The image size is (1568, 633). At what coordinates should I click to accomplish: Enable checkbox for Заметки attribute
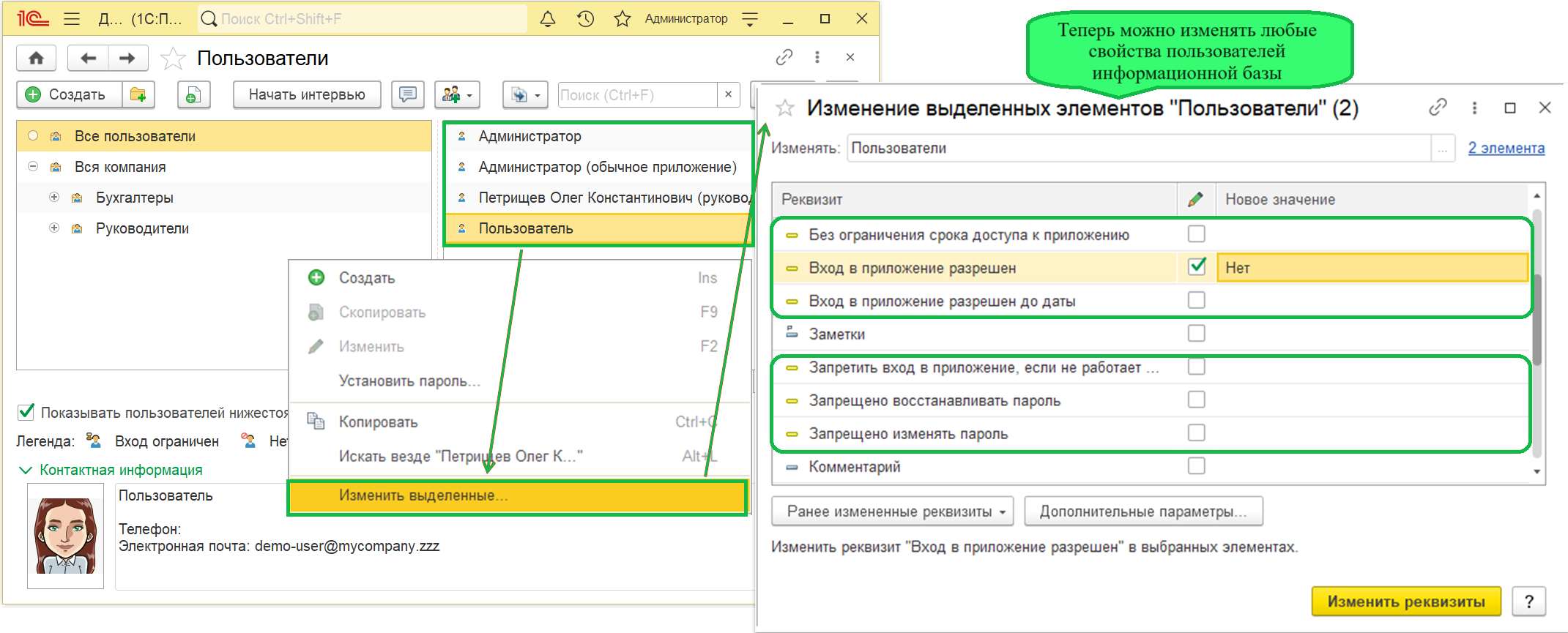tap(1196, 334)
